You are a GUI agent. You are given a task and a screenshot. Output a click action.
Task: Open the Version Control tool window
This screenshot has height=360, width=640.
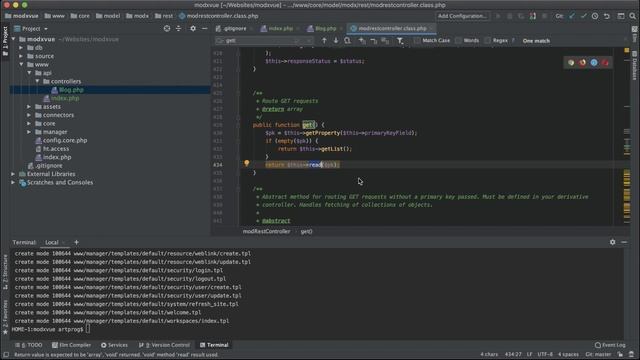coord(164,345)
